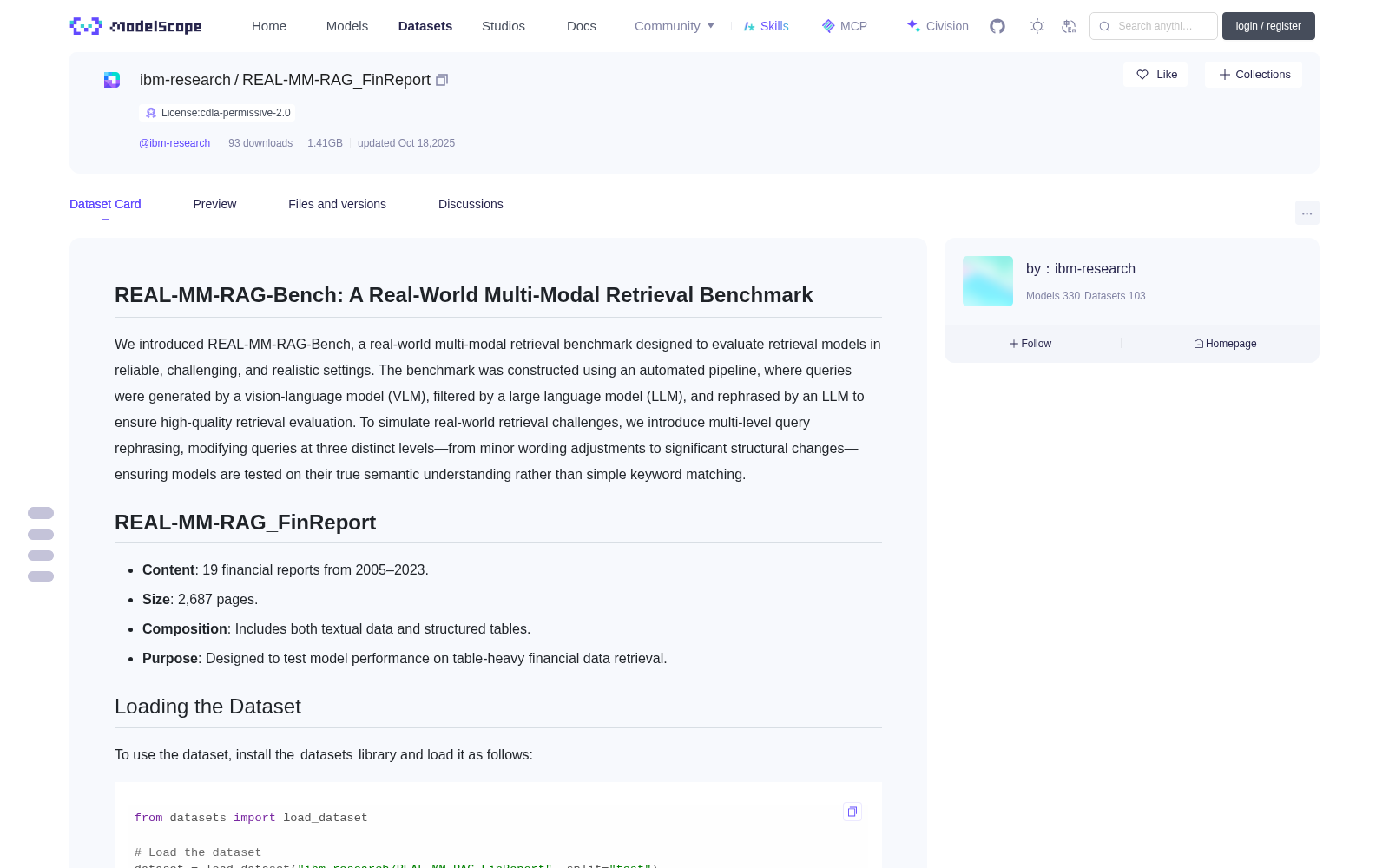1389x868 pixels.
Task: Copy the code snippet with the copy icon
Action: pos(852,812)
